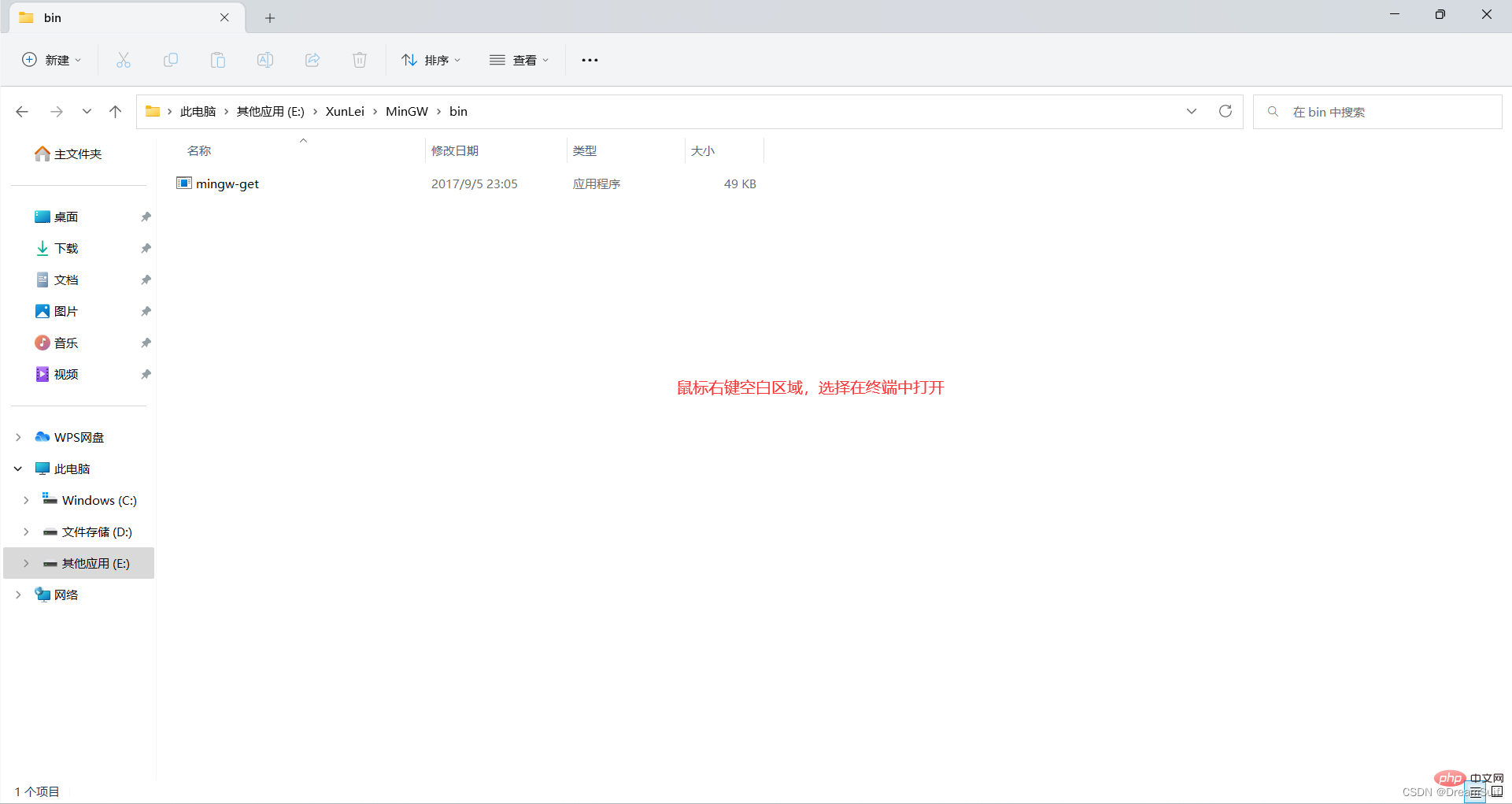Select the Rename (重命名) toolbar icon

coord(265,60)
